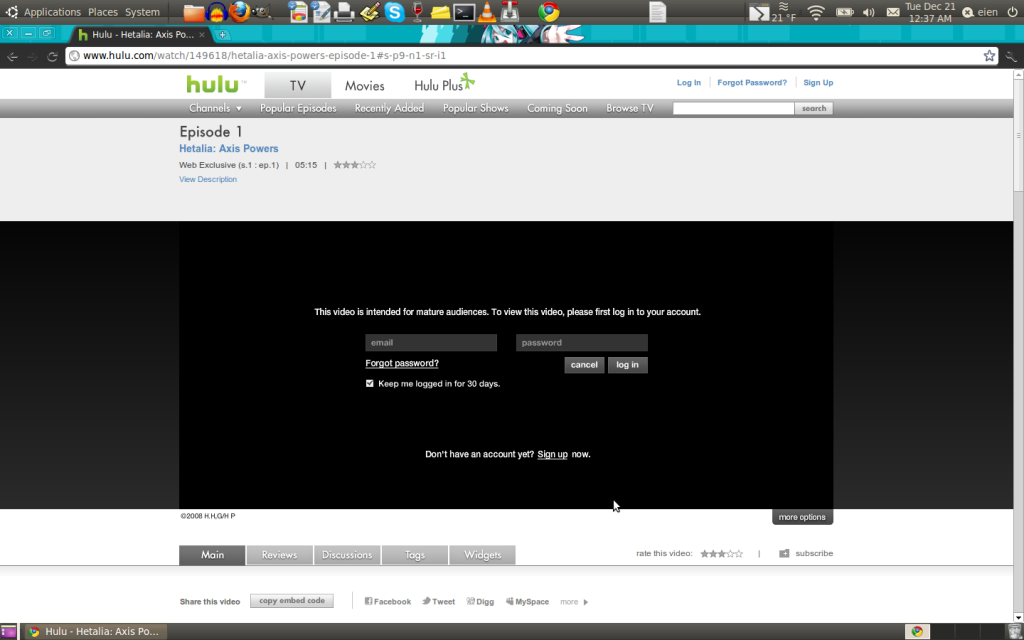Click the Hulu search text box
Screen dimensions: 1024x640
(x=733, y=108)
